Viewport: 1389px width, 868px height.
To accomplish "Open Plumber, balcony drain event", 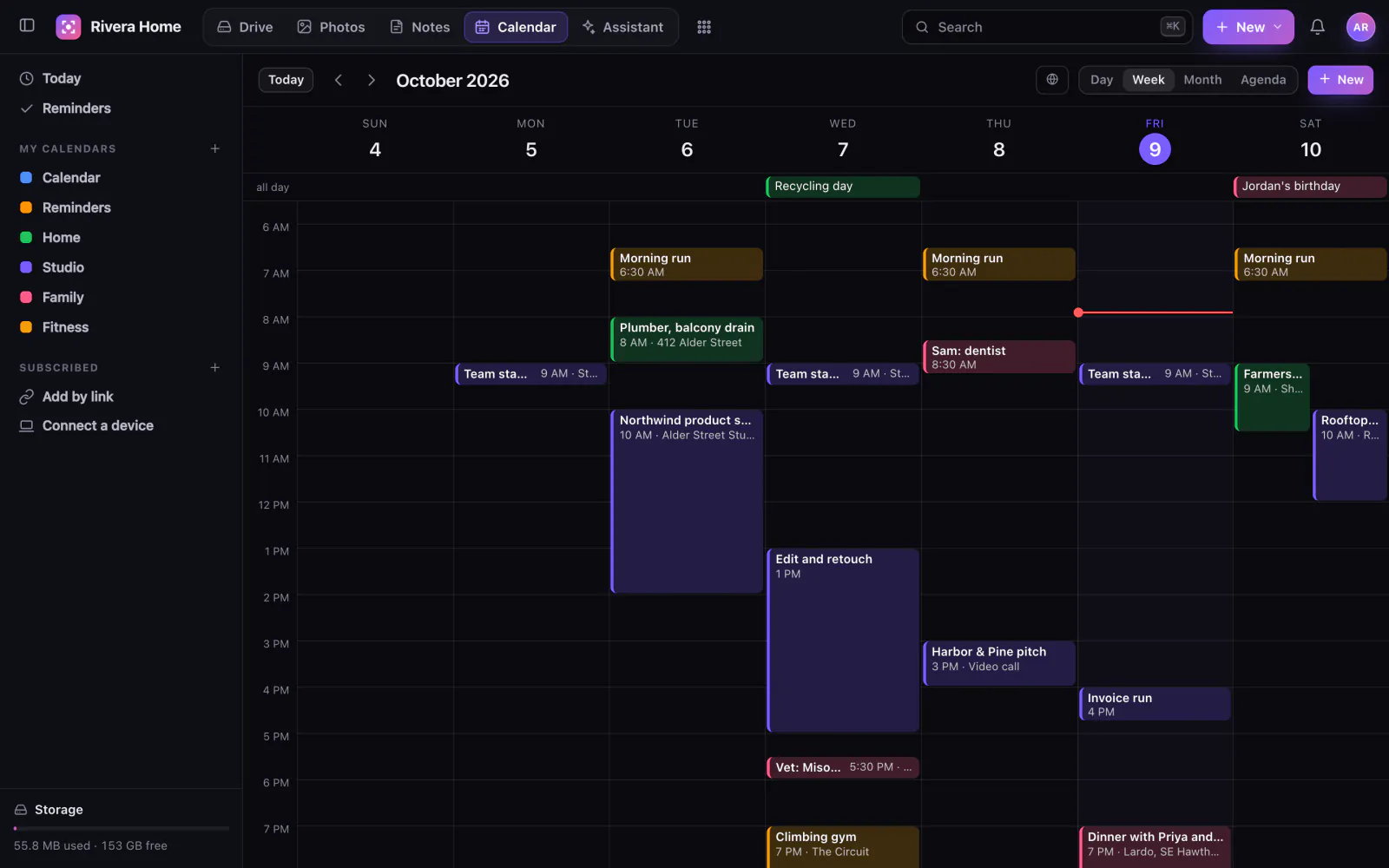I will (687, 339).
